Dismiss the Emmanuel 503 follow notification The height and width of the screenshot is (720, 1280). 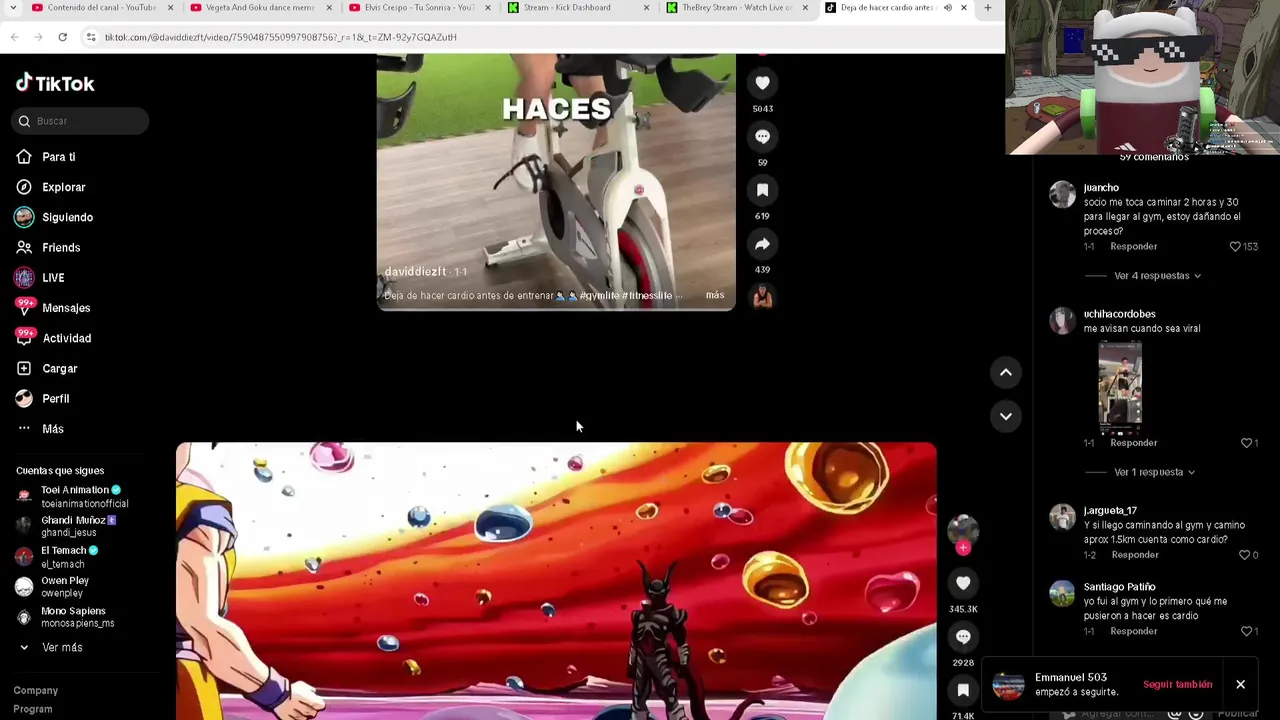[1240, 685]
